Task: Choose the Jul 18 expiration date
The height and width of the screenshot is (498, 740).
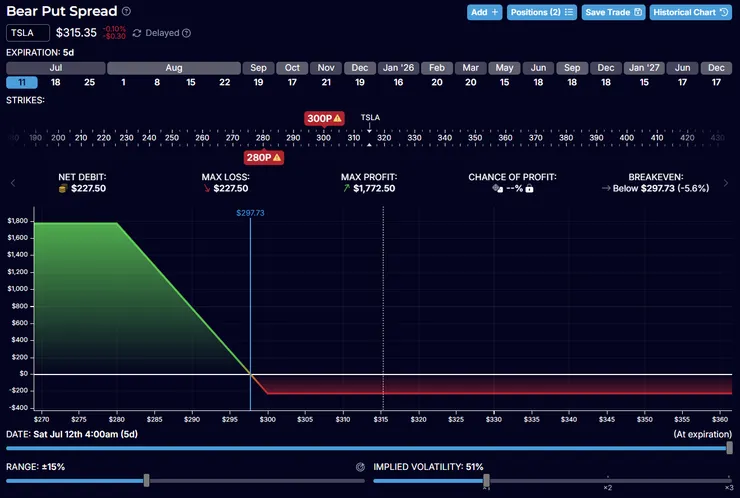Action: 56,83
